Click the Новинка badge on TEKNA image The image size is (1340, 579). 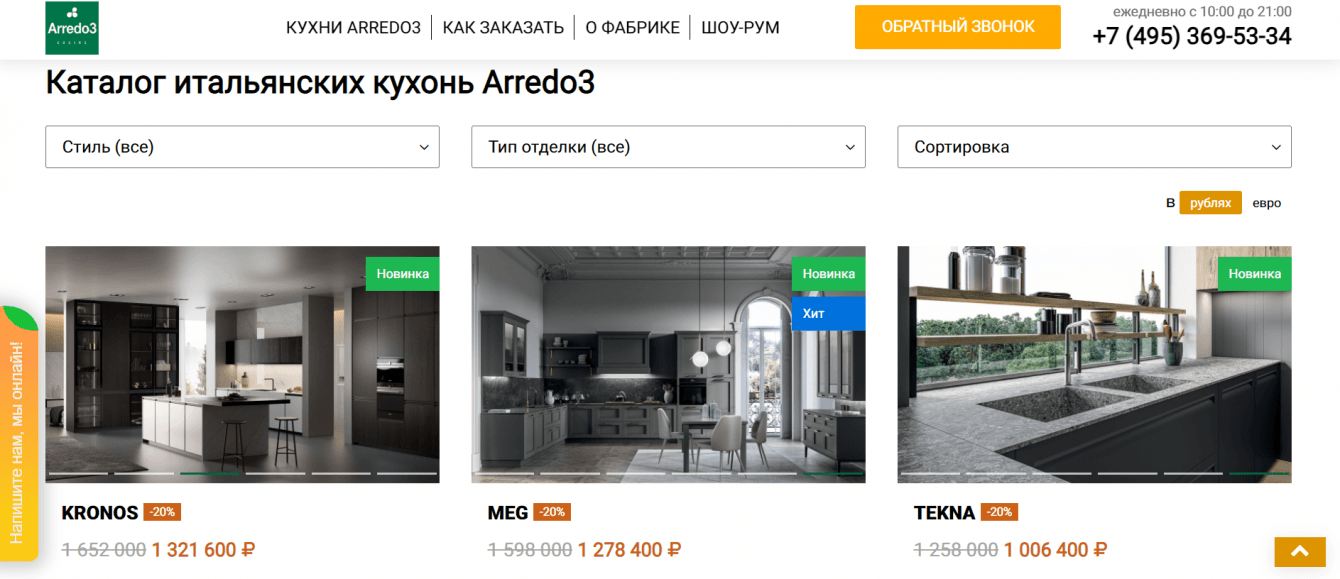pos(1255,274)
